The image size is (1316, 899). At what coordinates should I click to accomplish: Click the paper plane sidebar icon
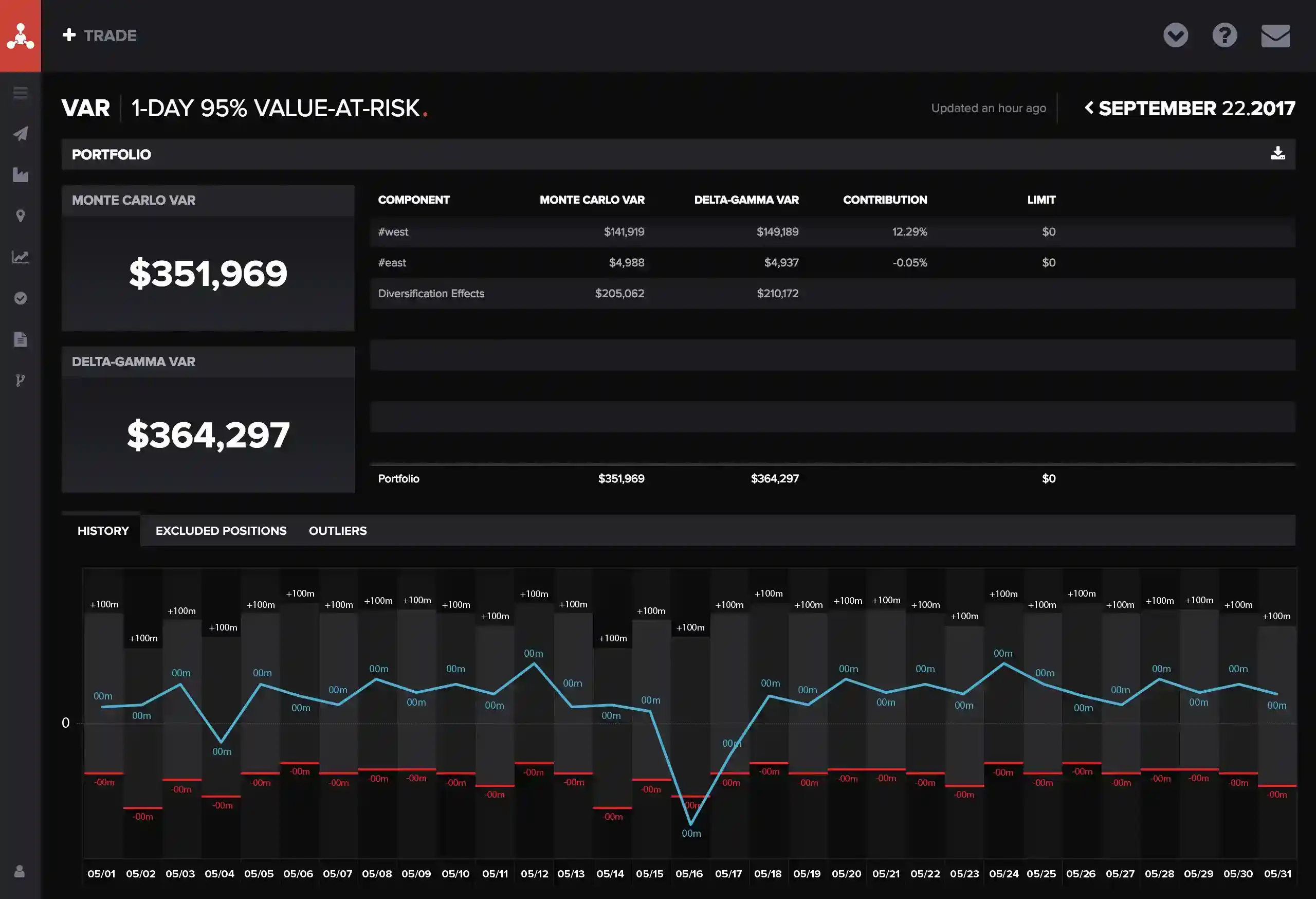[21, 134]
